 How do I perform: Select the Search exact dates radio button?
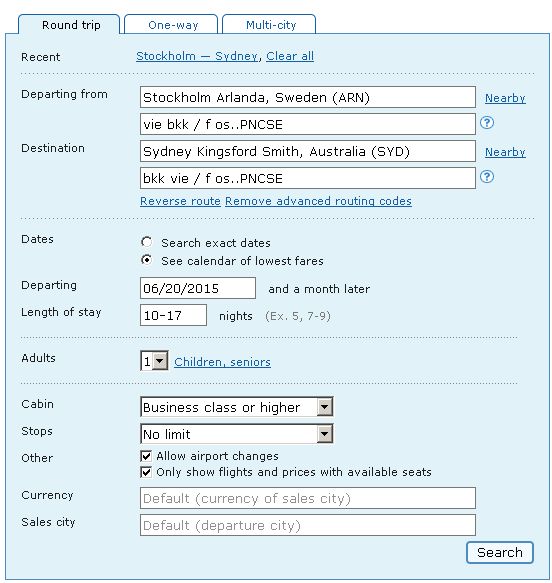click(x=146, y=242)
